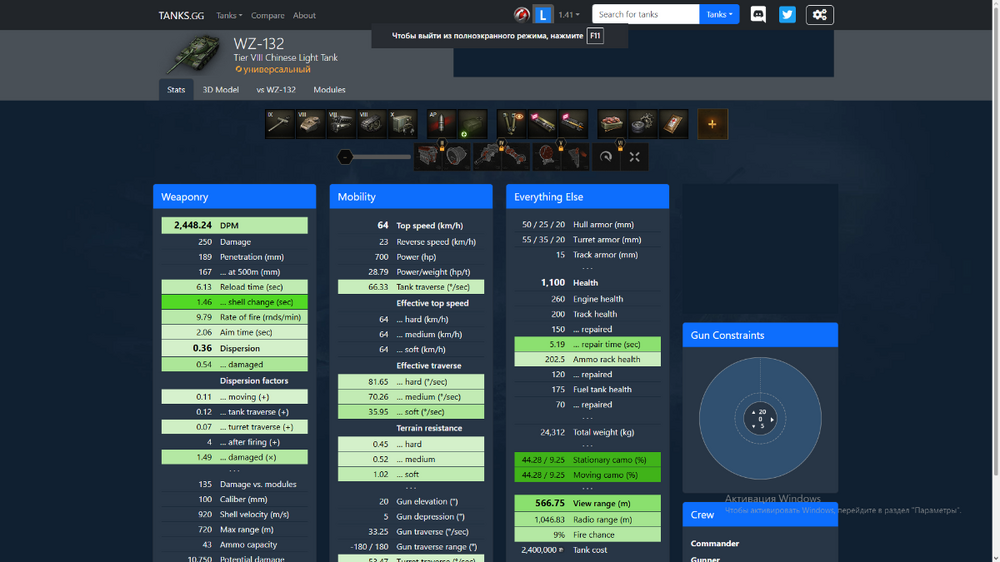
Task: Open the Tanks dropdown in the navbar
Action: point(229,15)
